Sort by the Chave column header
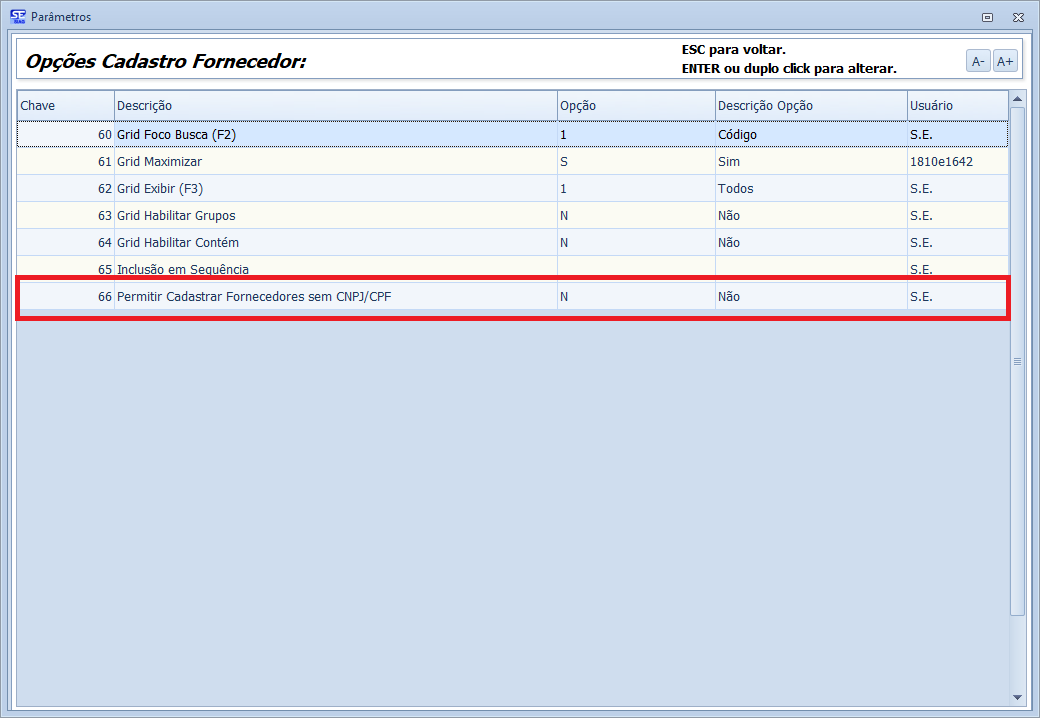This screenshot has height=718, width=1040. (65, 106)
